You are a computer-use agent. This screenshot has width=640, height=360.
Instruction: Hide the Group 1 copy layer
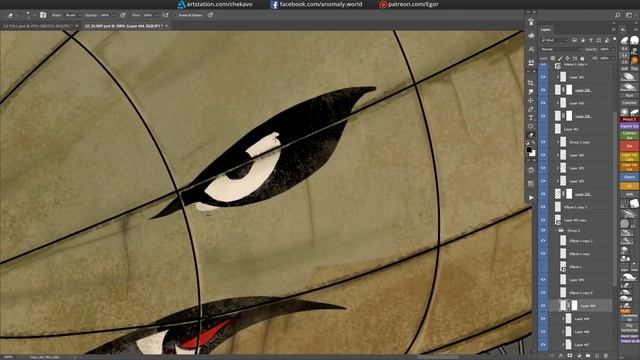543,142
